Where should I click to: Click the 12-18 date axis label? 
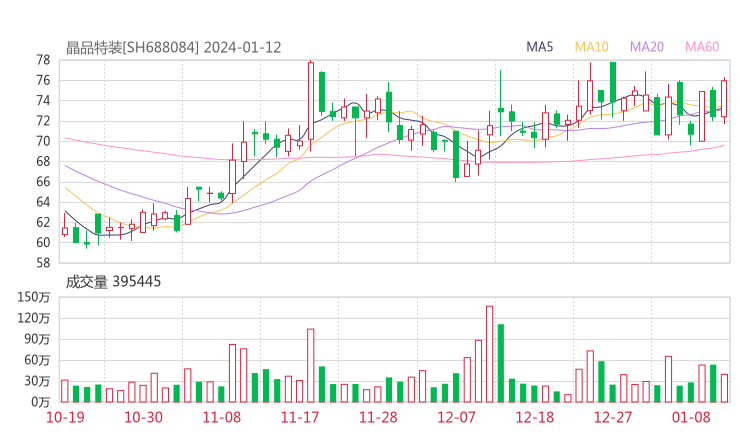pyautogui.click(x=535, y=417)
